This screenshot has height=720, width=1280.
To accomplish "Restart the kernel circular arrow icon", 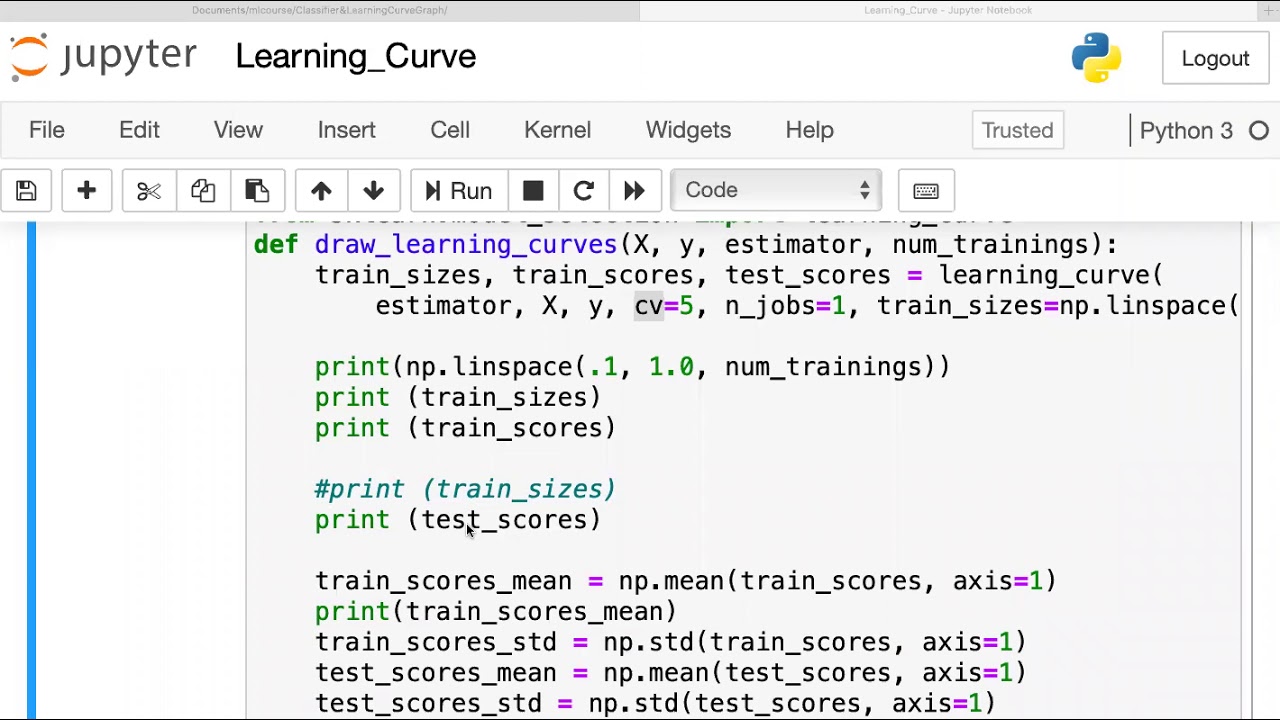I will click(584, 190).
